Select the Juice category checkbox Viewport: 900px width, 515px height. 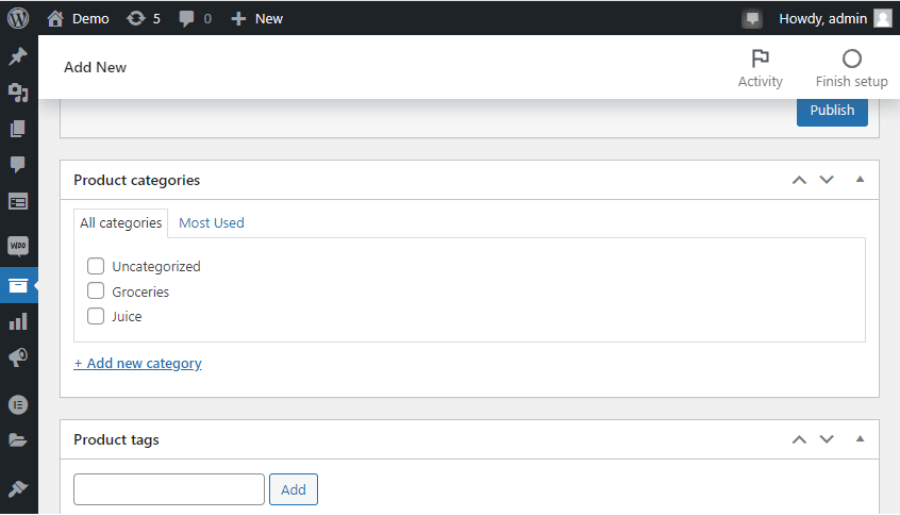(x=95, y=316)
